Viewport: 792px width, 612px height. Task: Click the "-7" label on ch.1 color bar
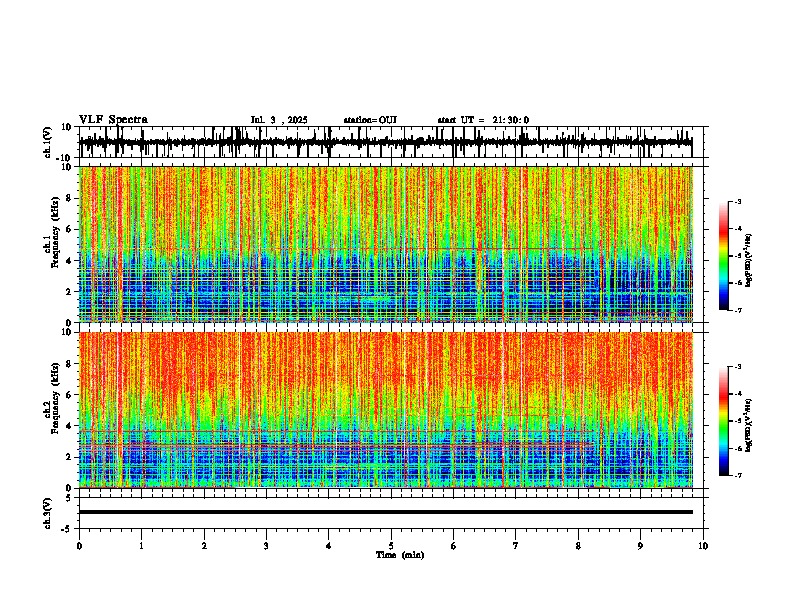pos(738,310)
